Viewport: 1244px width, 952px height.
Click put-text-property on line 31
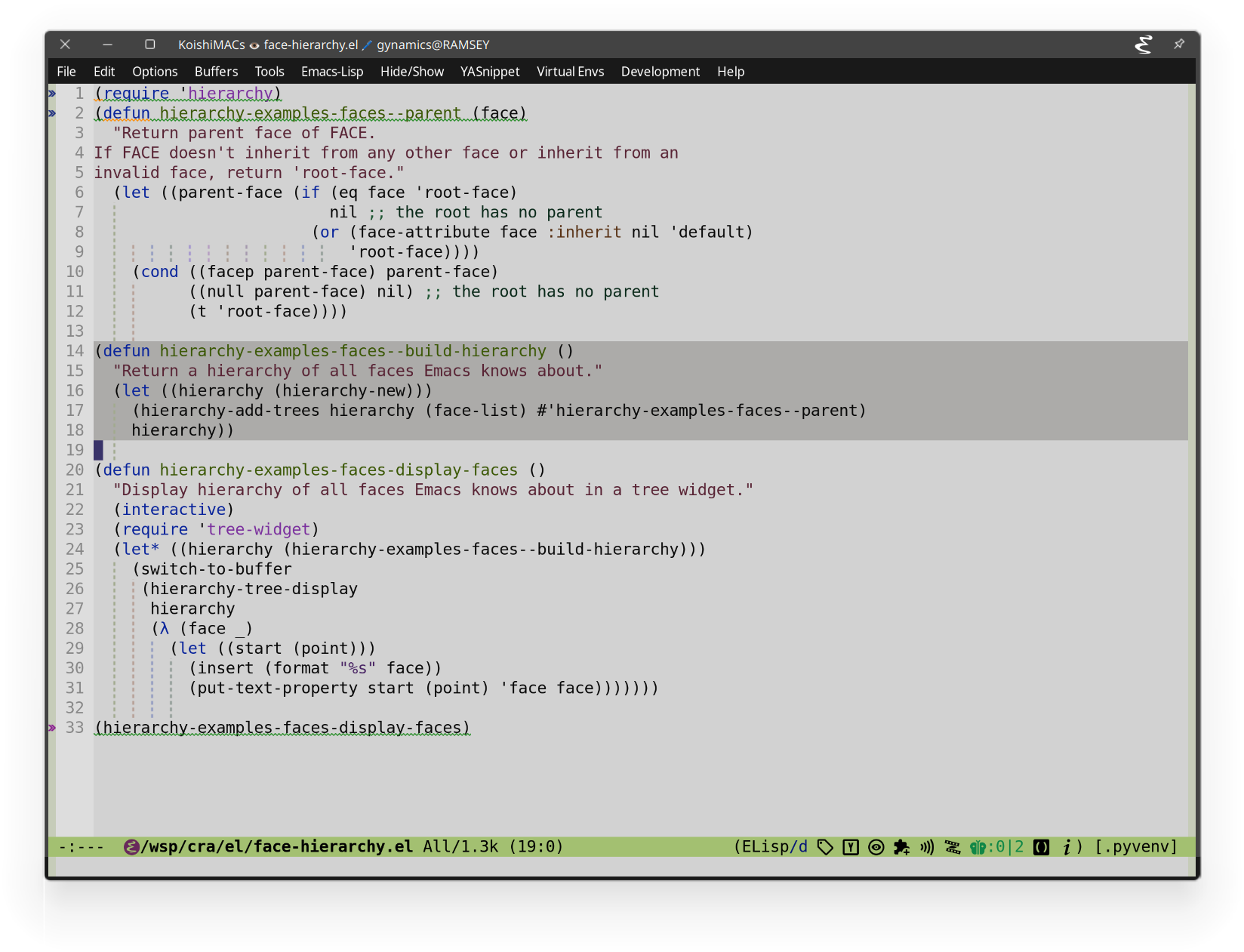(x=278, y=688)
